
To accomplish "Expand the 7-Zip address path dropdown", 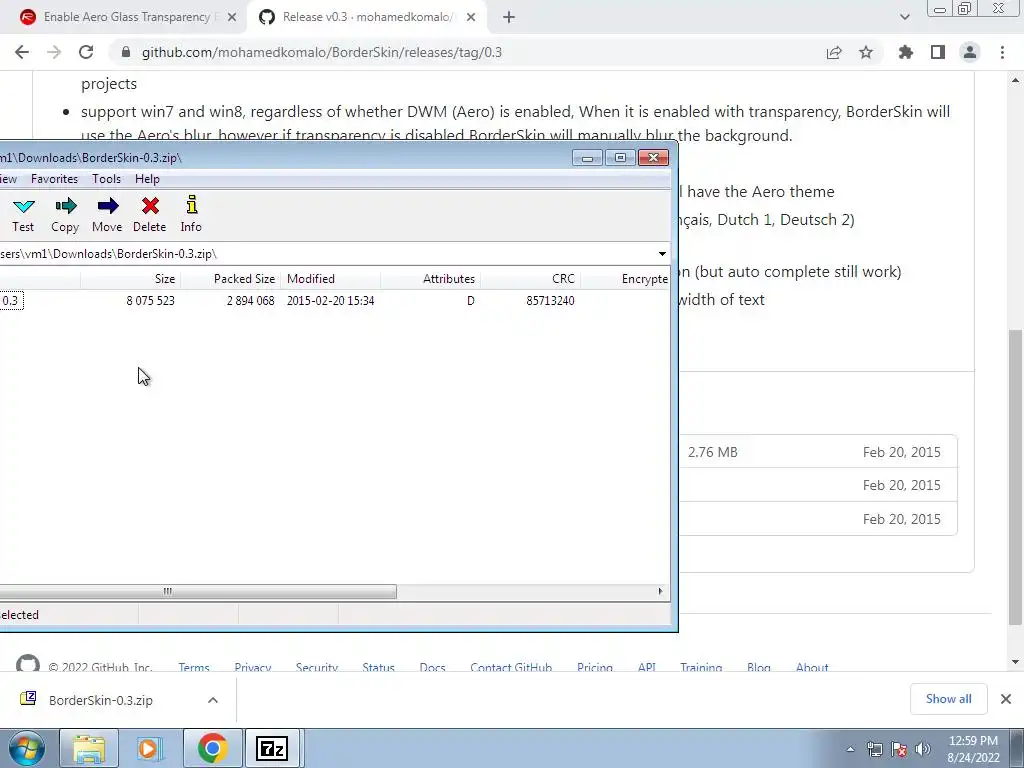I will tap(662, 253).
